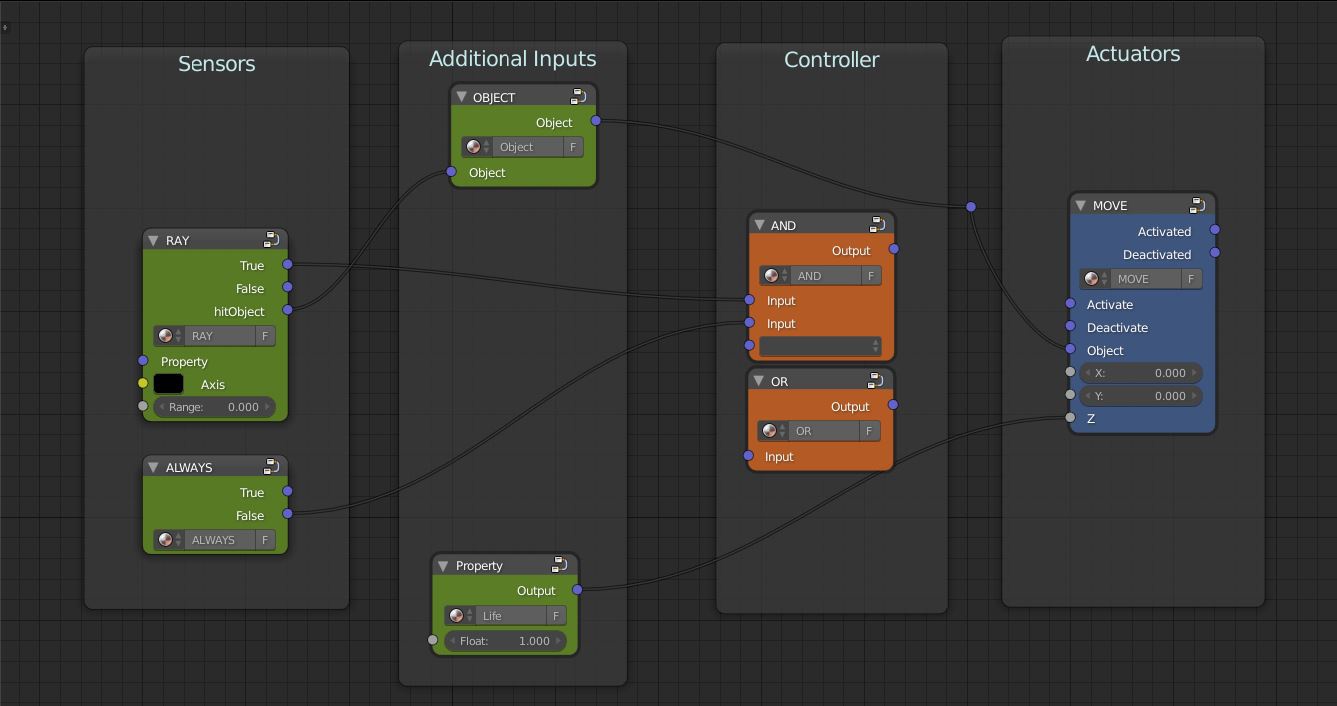
Task: Collapse the AND node
Action: click(759, 225)
